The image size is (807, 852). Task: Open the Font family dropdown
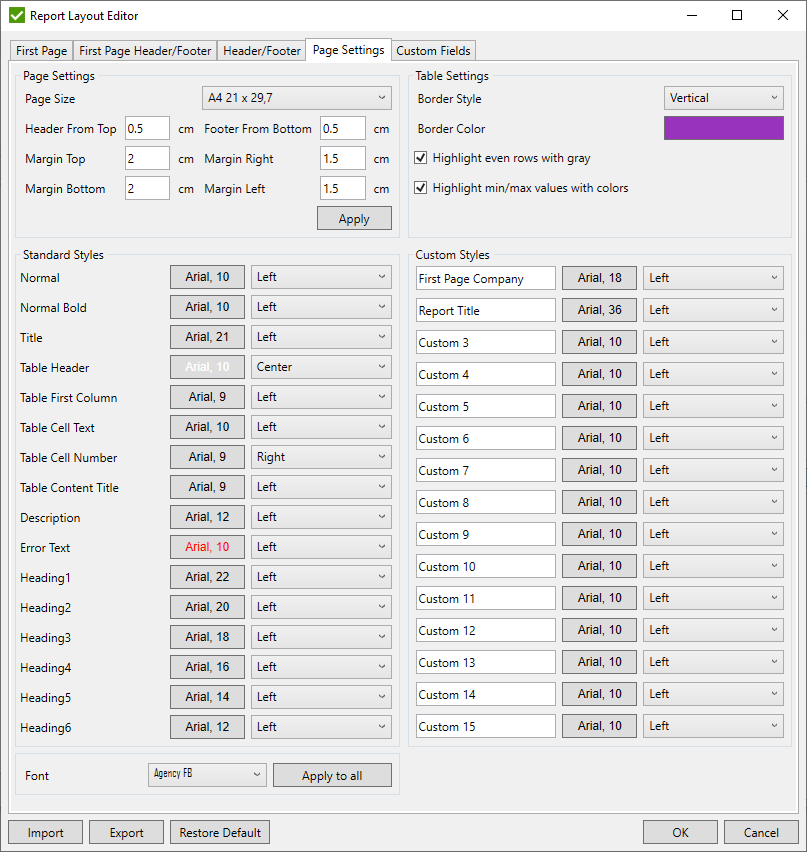pyautogui.click(x=207, y=775)
